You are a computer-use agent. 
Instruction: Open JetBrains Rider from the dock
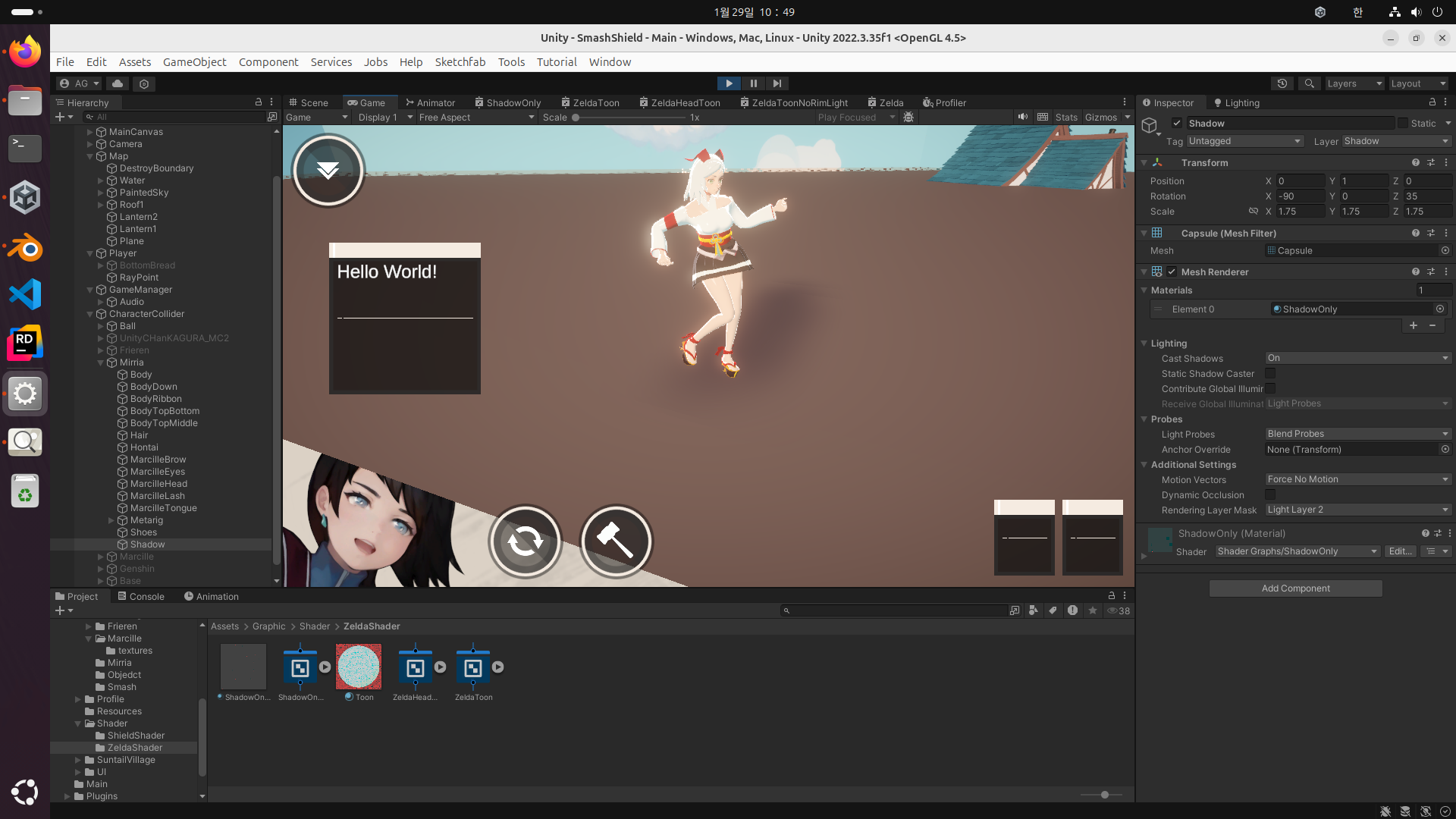[x=25, y=344]
